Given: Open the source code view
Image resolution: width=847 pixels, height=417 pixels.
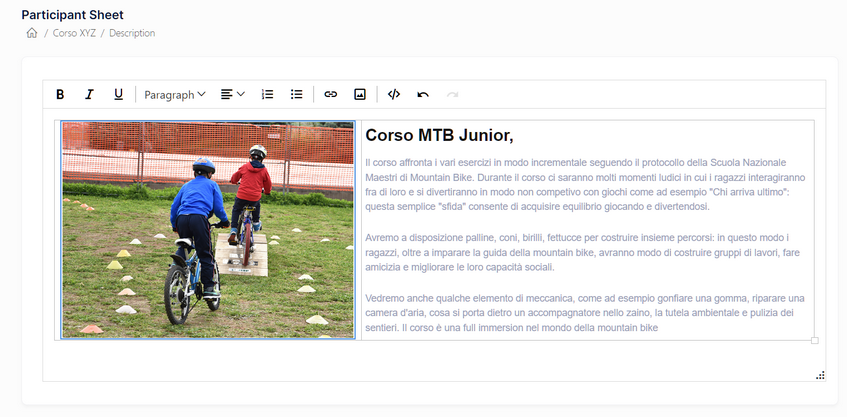Looking at the screenshot, I should (x=394, y=95).
